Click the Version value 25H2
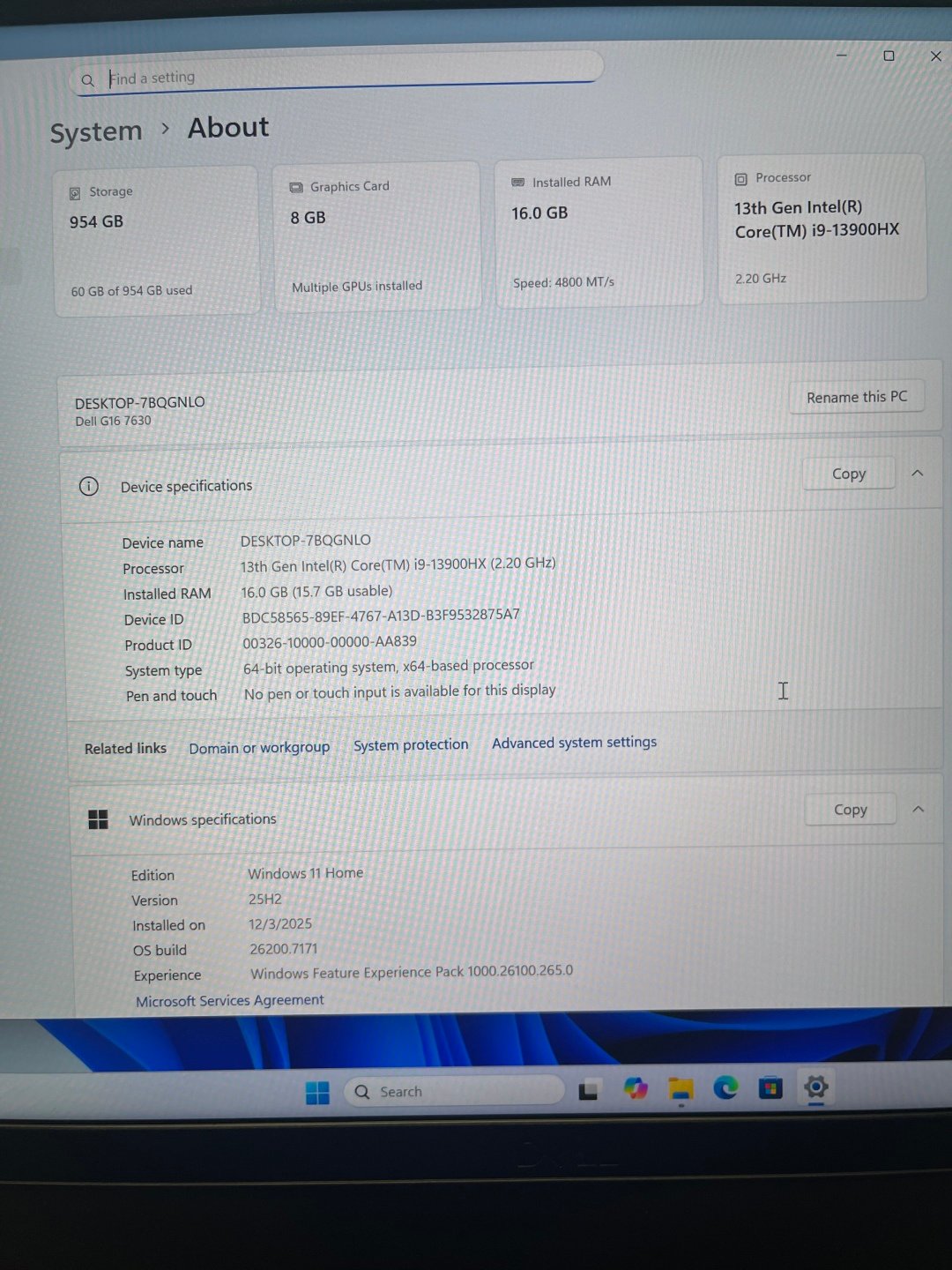 [x=264, y=900]
